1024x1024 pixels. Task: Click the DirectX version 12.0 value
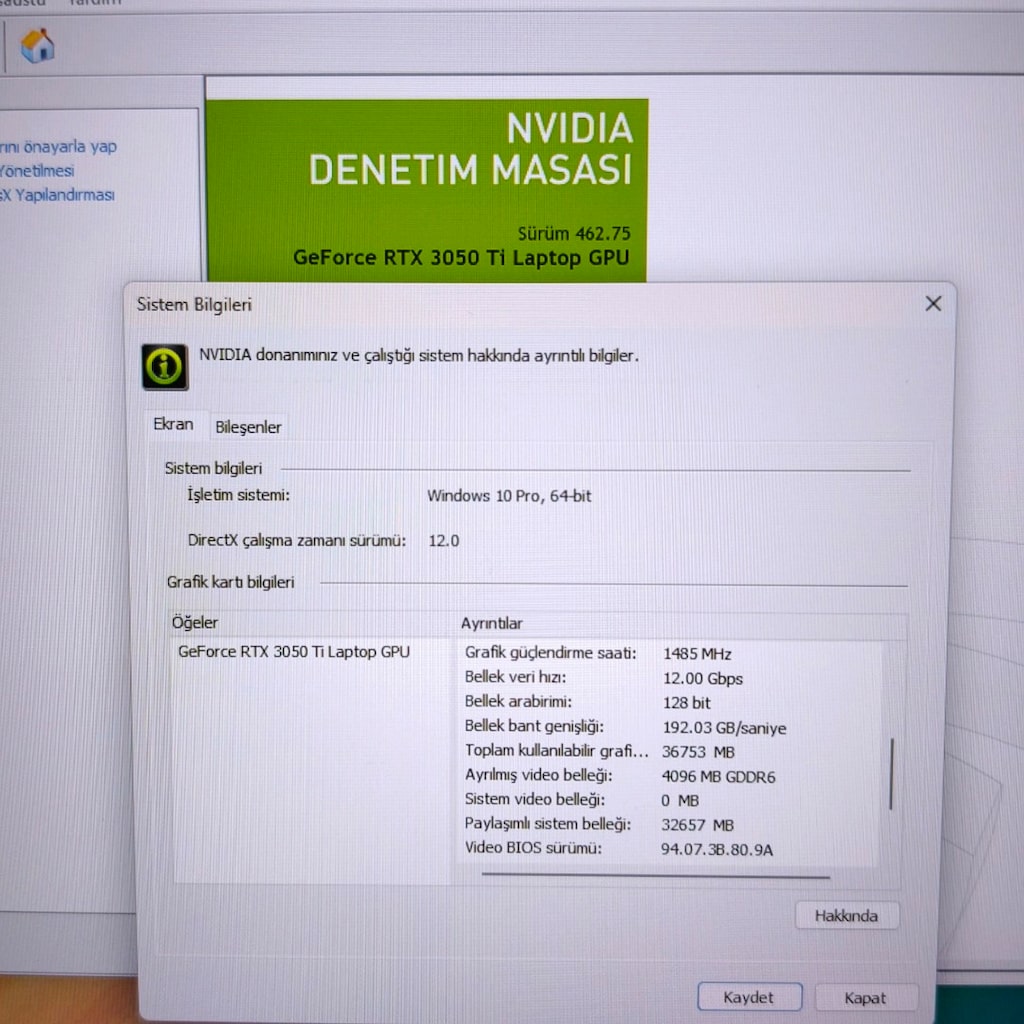coord(443,541)
